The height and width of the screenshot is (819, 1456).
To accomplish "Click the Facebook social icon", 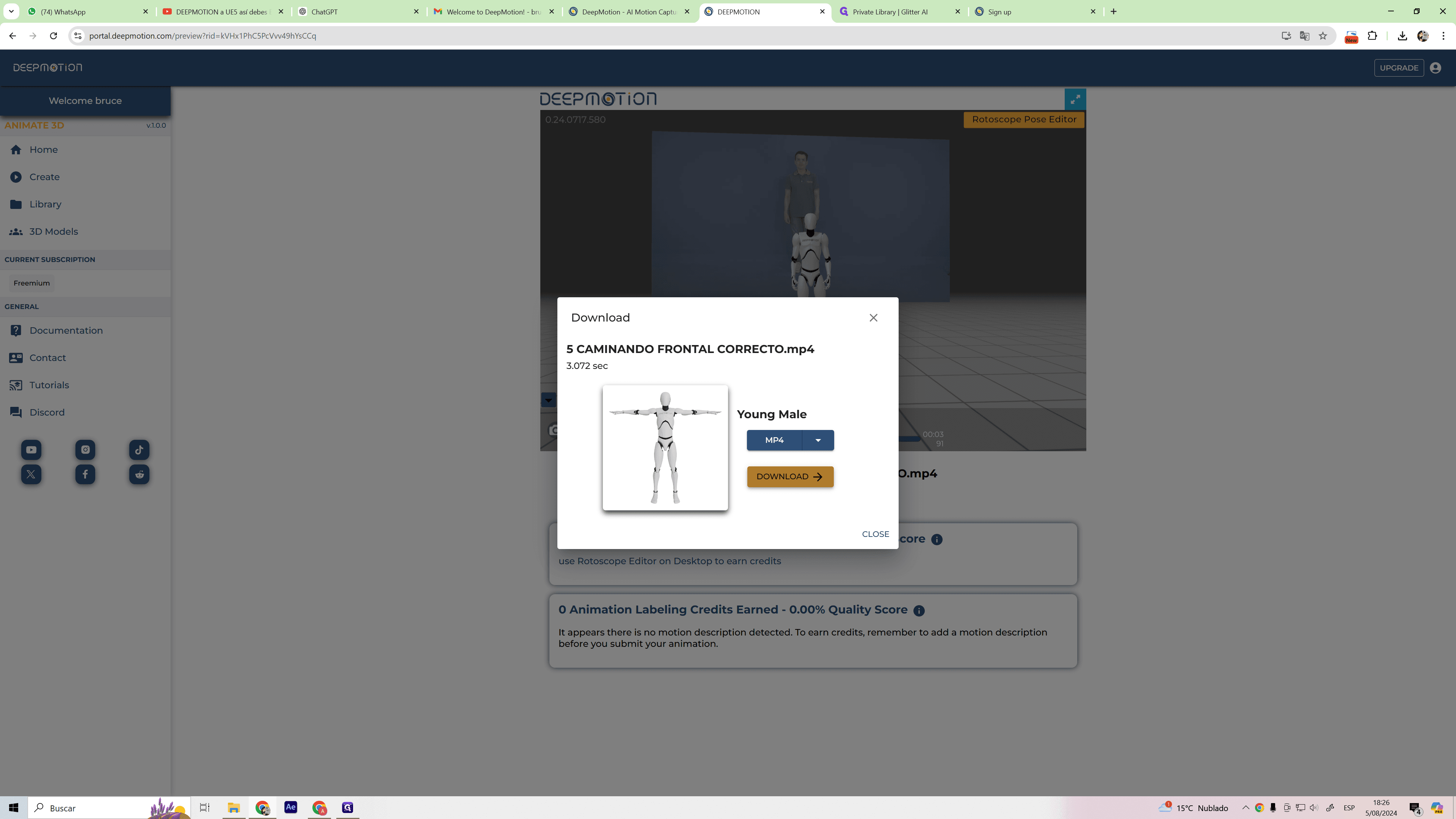I will (85, 474).
